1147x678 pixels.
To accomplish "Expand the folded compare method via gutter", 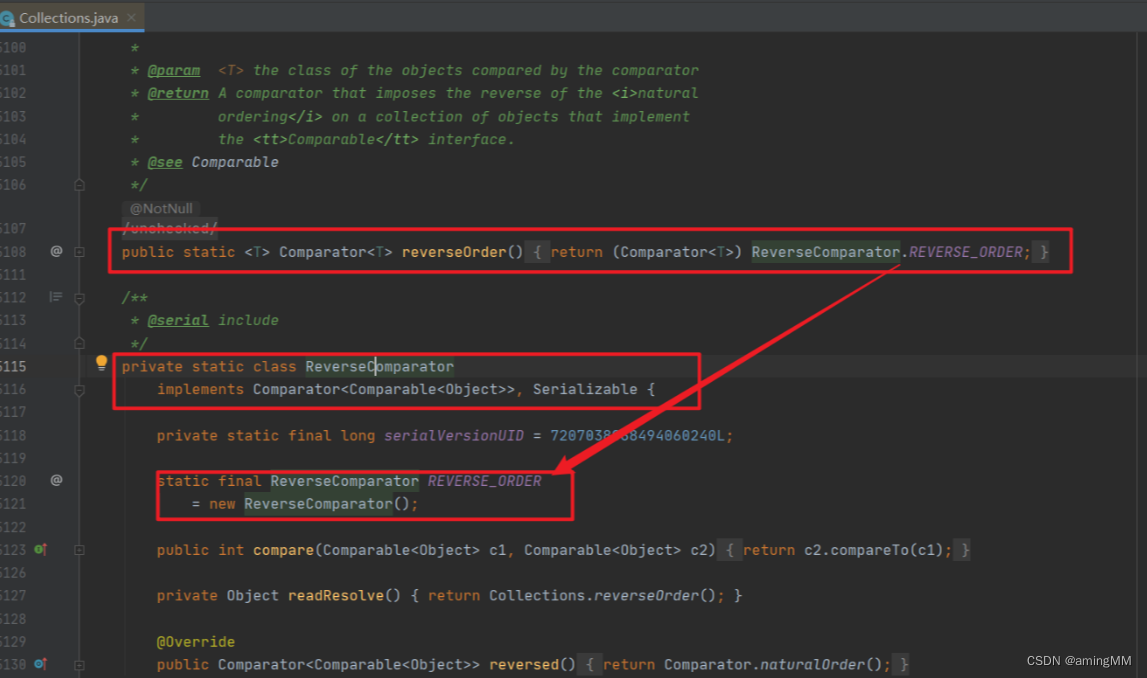I will pos(80,550).
